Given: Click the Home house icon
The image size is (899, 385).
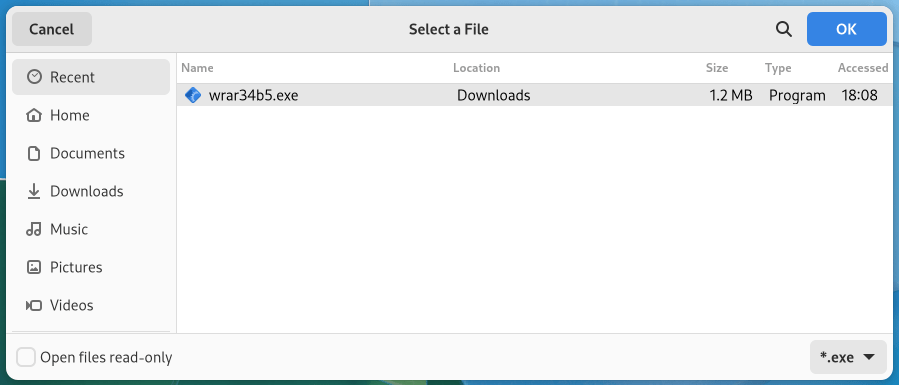Looking at the screenshot, I should (x=34, y=115).
